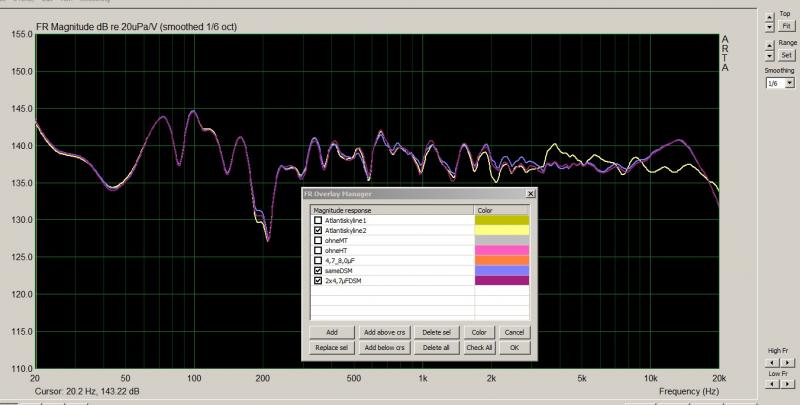Enable the Atlantiskyline1 overlay checkbox
The width and height of the screenshot is (800, 405).
point(318,220)
